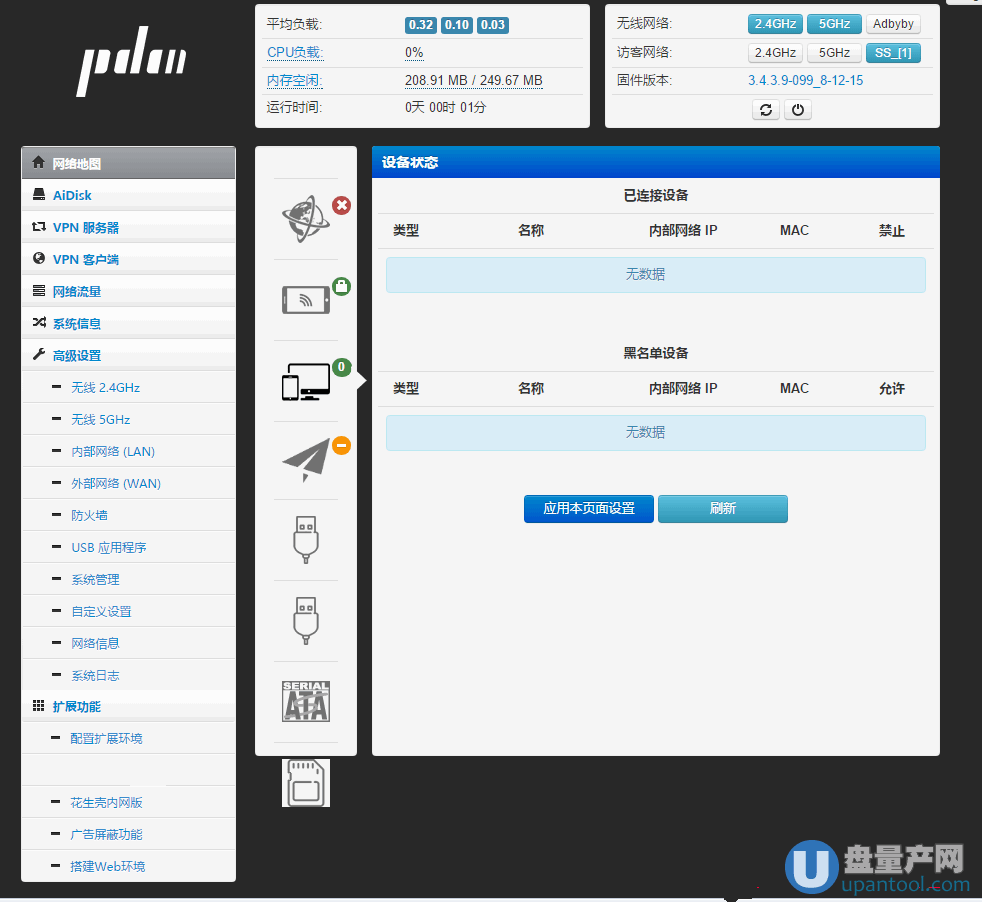Open 网络信息 page
Image resolution: width=982 pixels, height=902 pixels.
coord(128,643)
